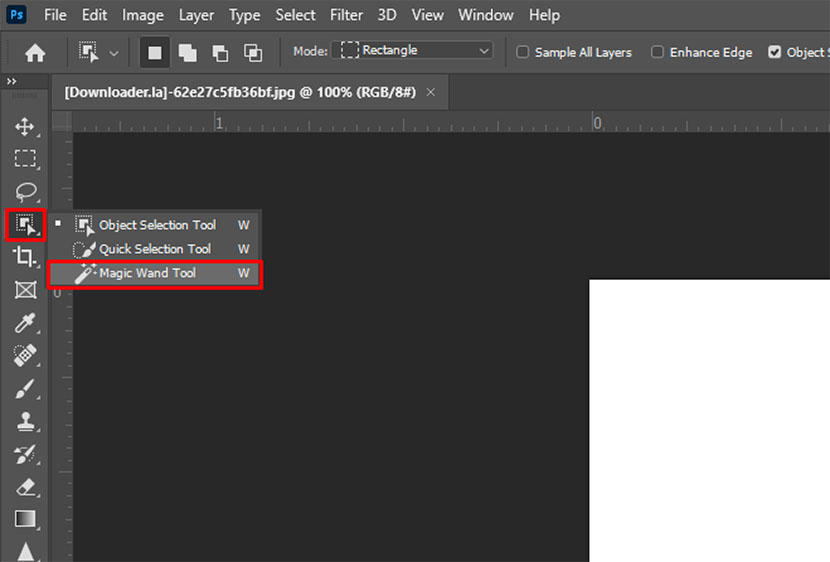Open the Filter menu
This screenshot has height=562, width=830.
(346, 15)
